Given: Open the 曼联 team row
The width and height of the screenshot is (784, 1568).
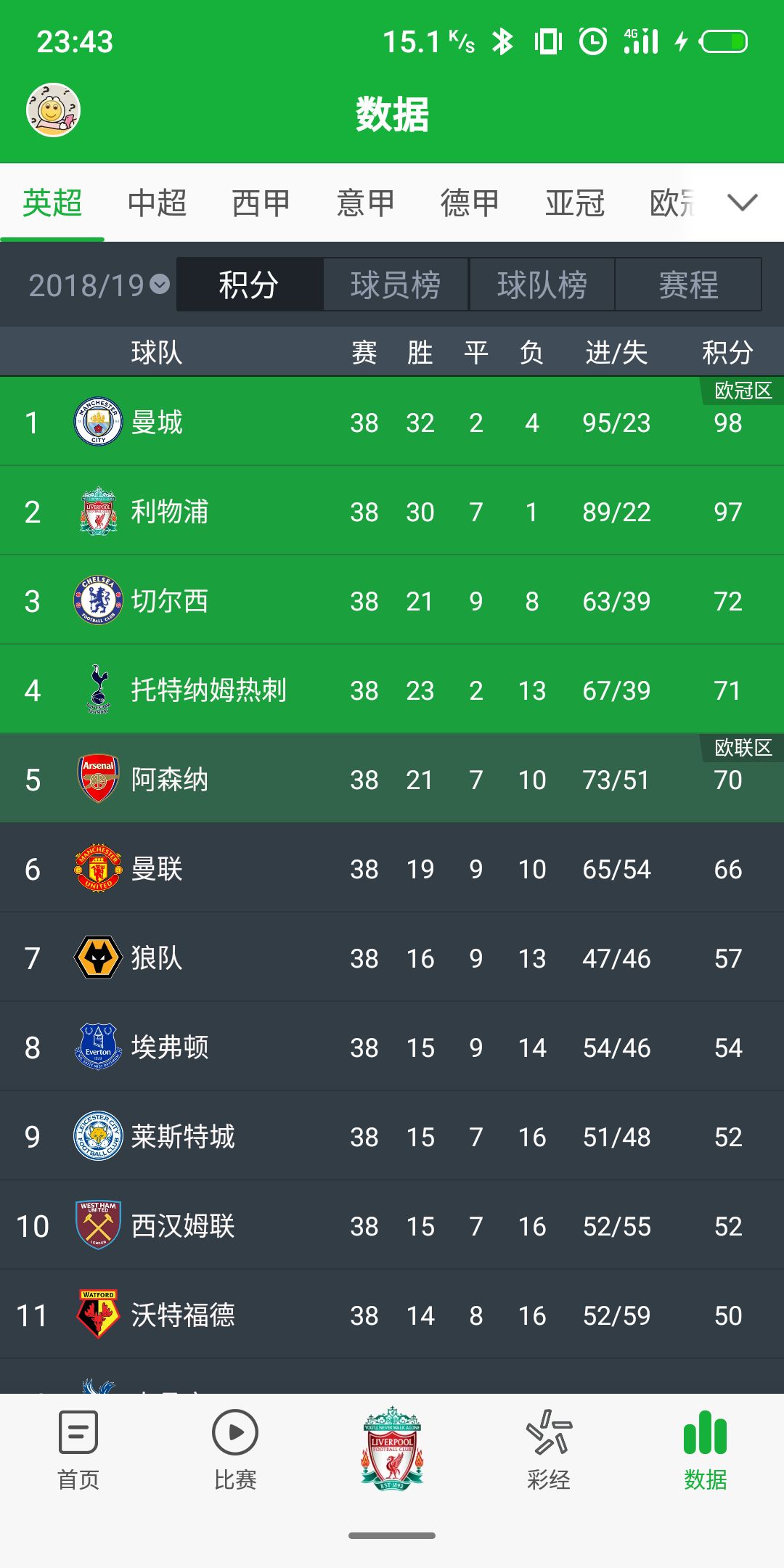Looking at the screenshot, I should tap(392, 868).
